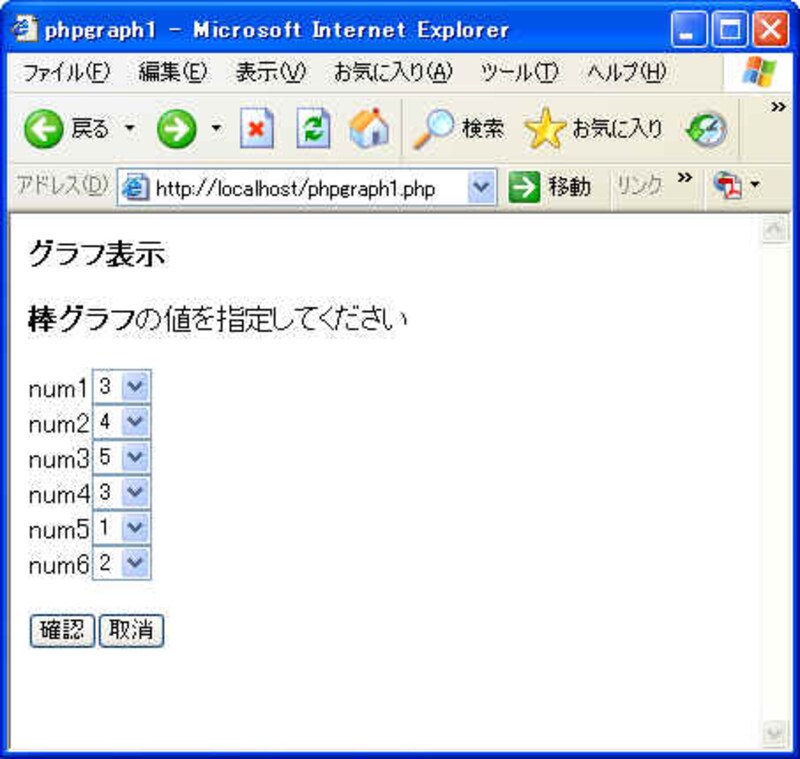Viewport: 800px width, 759px height.
Task: Click the PDF converter toolbar icon
Action: [x=728, y=185]
